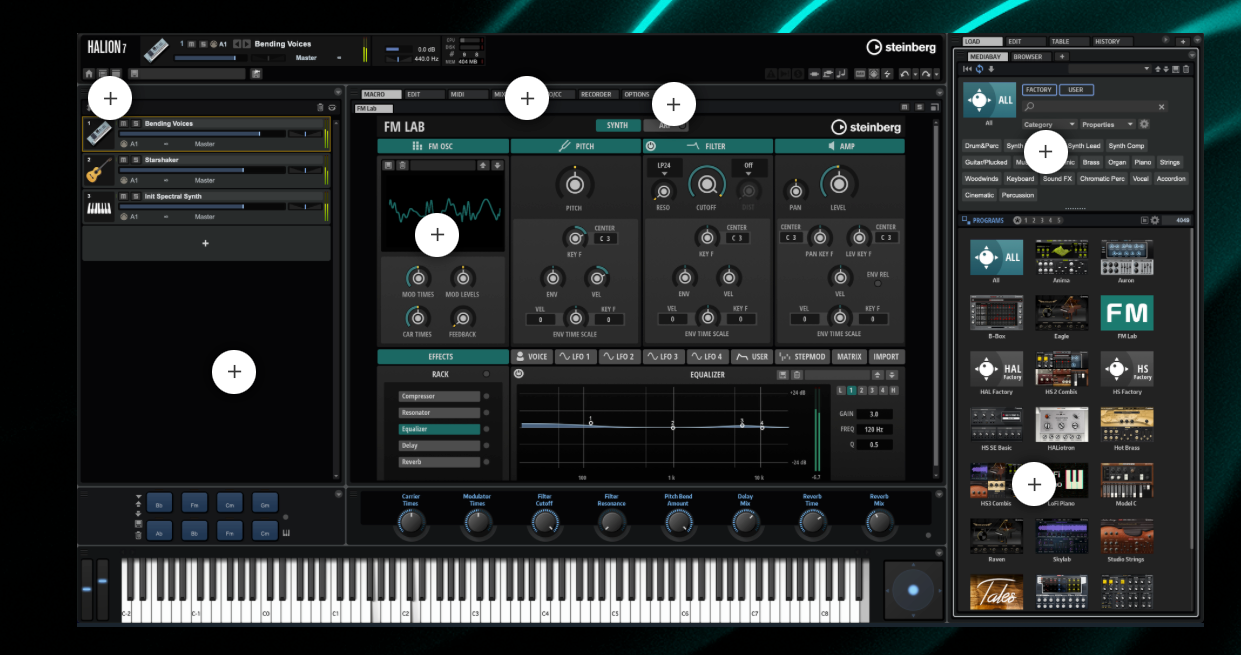
Task: Save FM OSC preset with floppy icon
Action: tap(388, 165)
